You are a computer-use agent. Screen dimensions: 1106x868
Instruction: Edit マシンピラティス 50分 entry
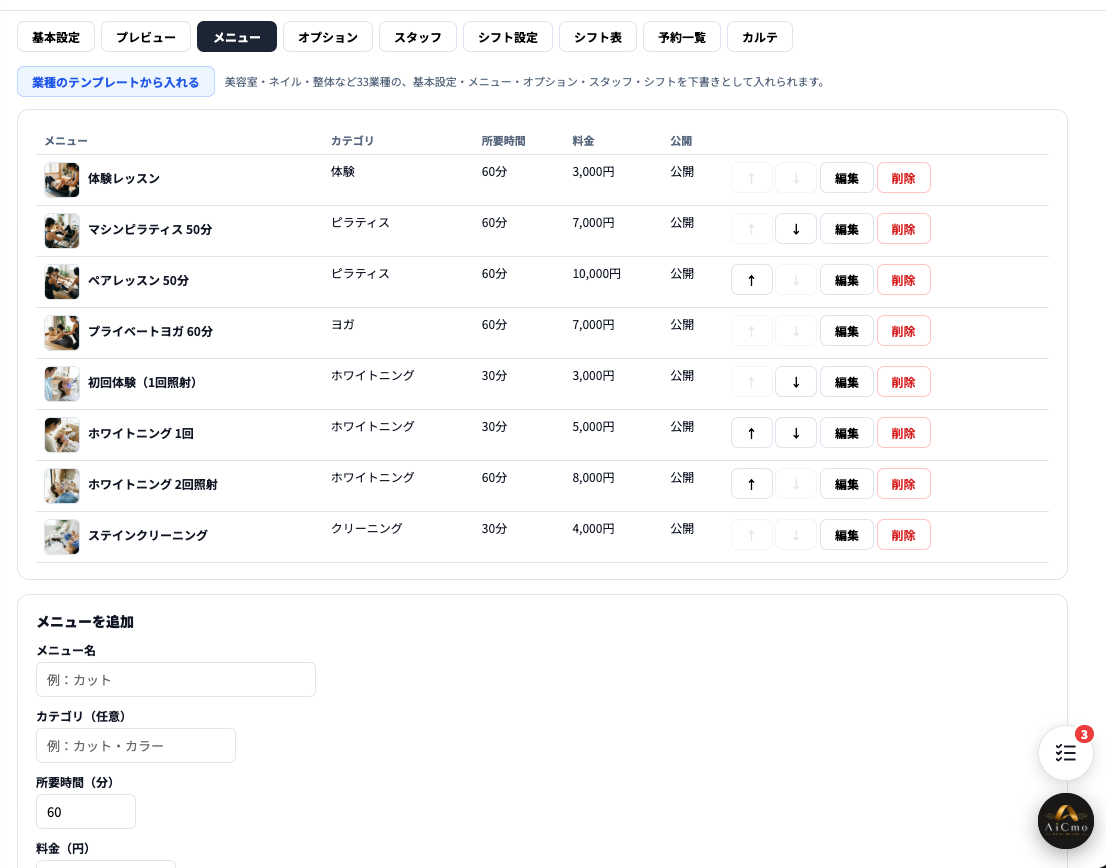click(x=846, y=229)
